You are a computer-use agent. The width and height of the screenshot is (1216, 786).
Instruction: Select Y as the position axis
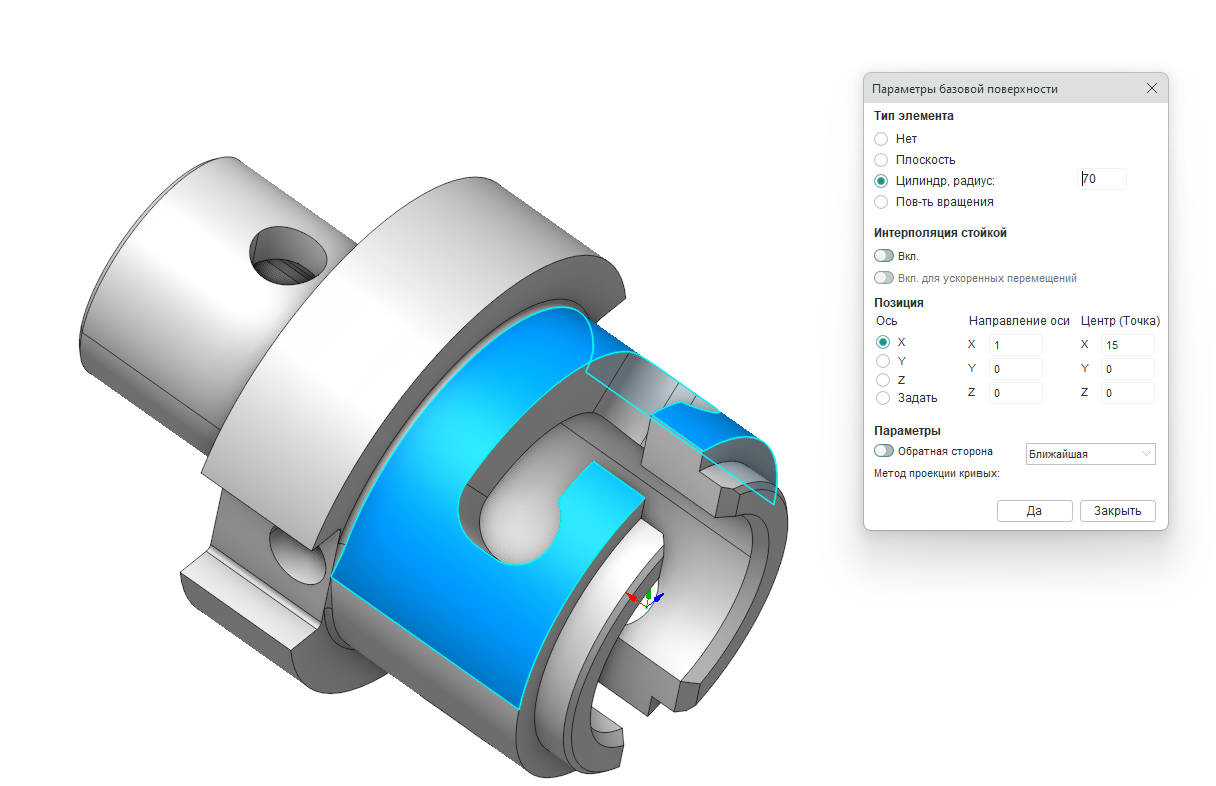[883, 361]
